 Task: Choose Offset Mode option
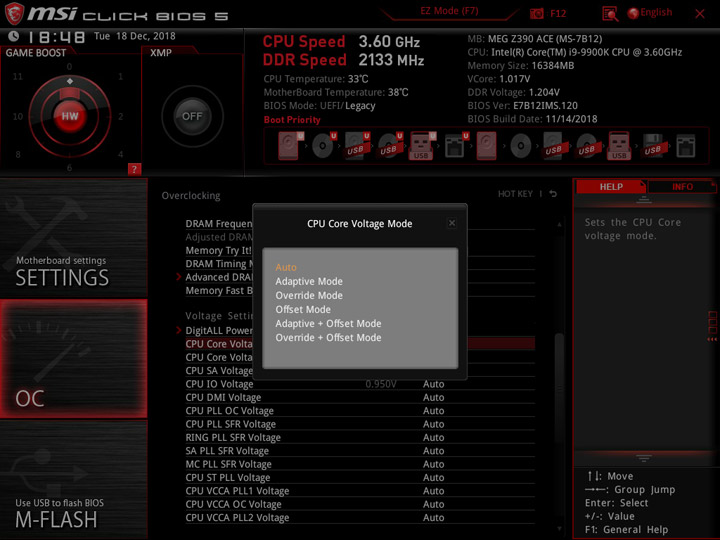point(303,309)
